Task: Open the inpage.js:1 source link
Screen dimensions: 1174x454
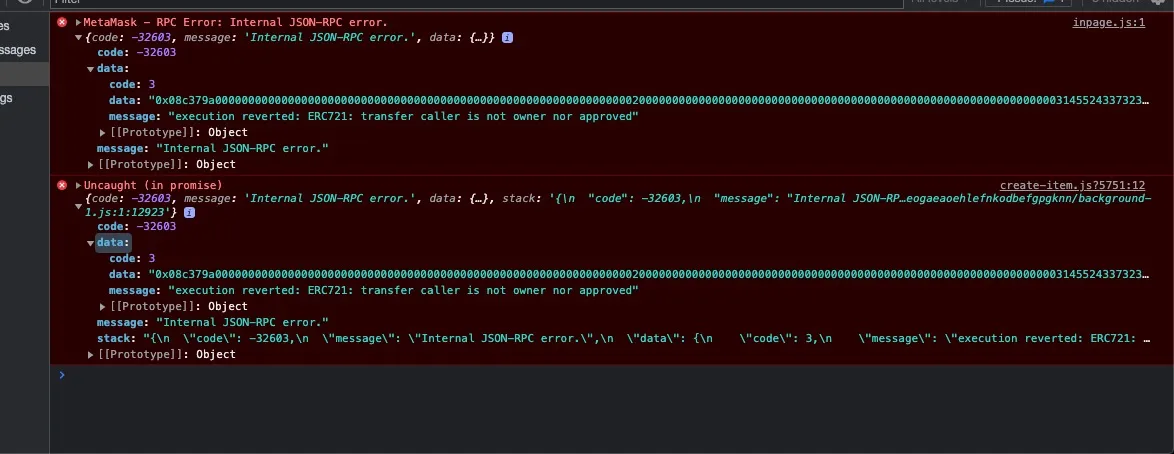Action: 1109,22
